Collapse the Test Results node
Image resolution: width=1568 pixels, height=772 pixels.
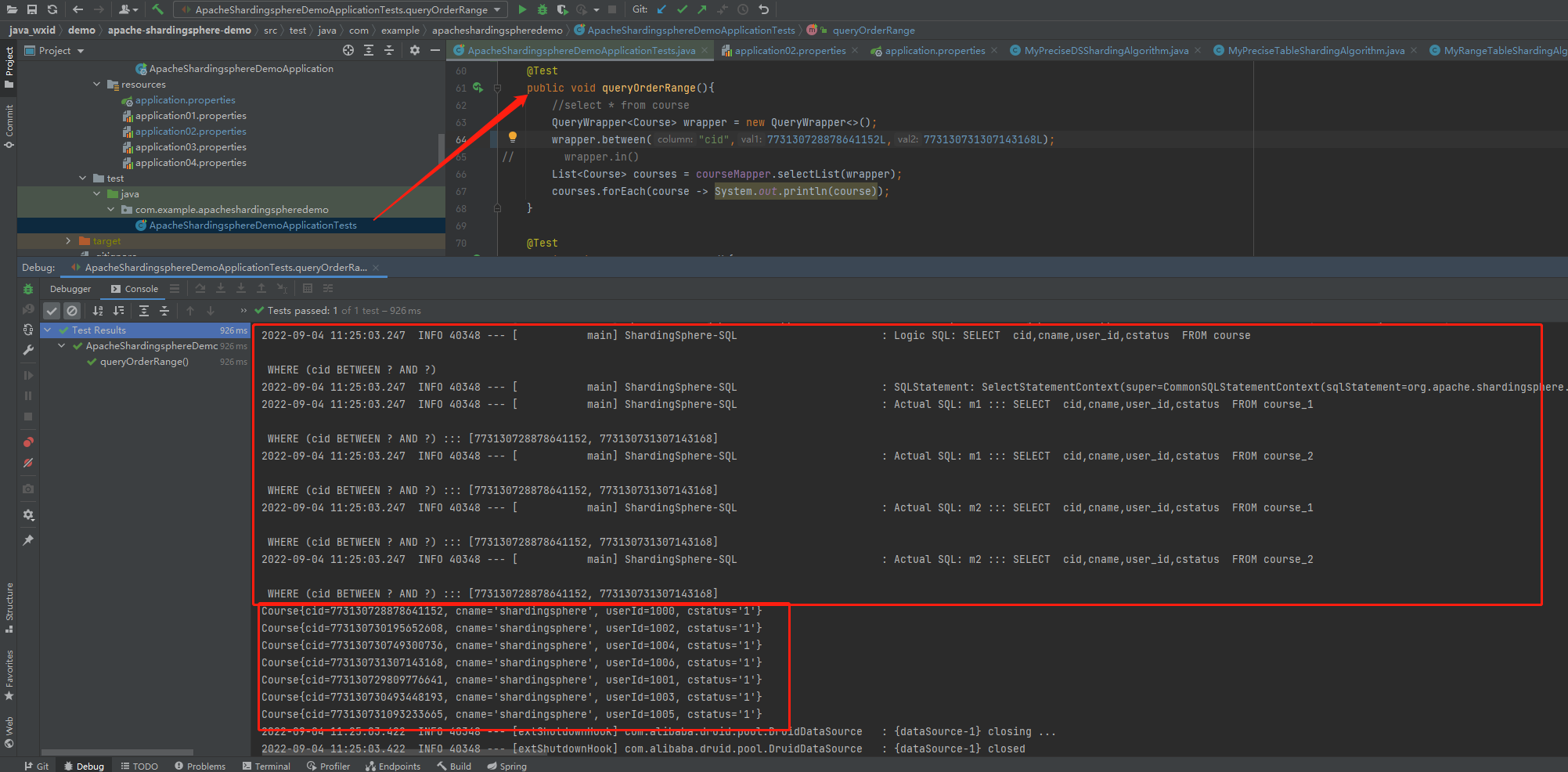coord(48,330)
